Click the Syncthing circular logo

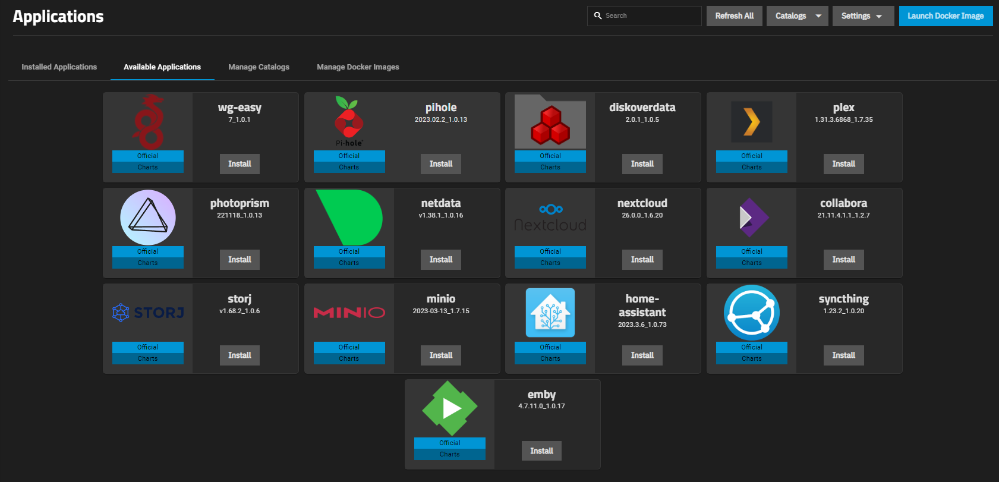751,313
